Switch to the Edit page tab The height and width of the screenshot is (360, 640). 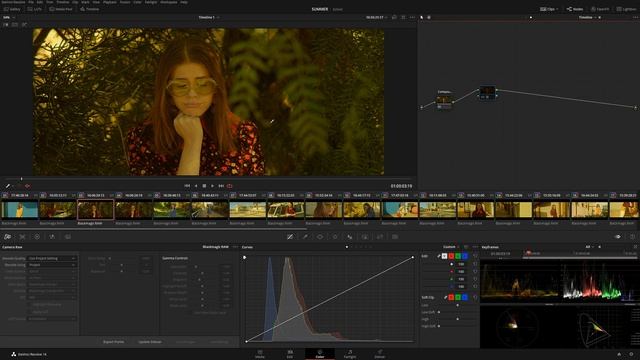coord(290,354)
